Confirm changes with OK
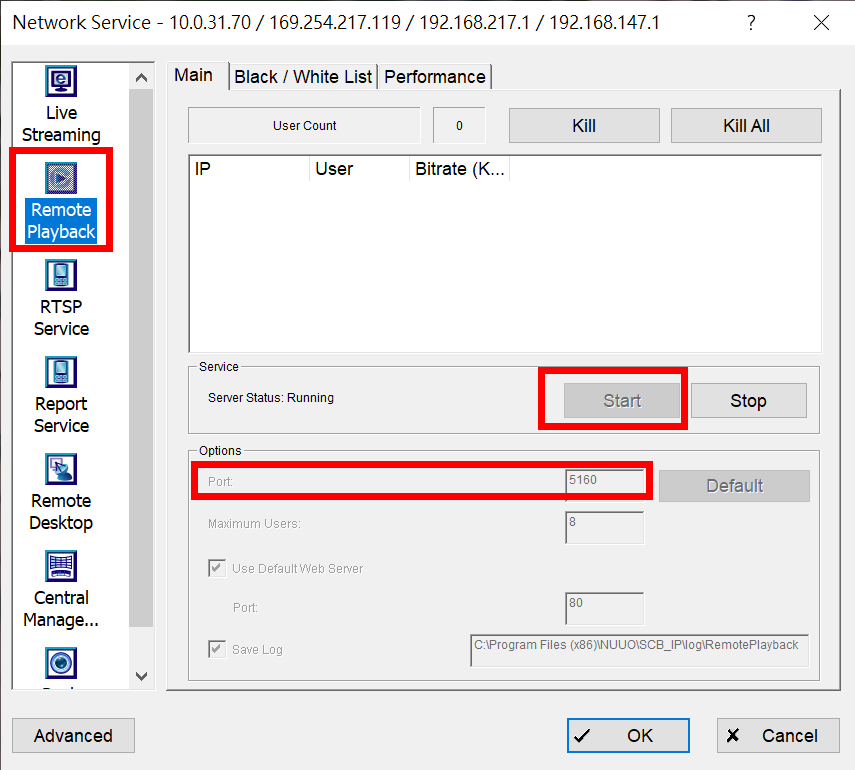 click(x=627, y=735)
